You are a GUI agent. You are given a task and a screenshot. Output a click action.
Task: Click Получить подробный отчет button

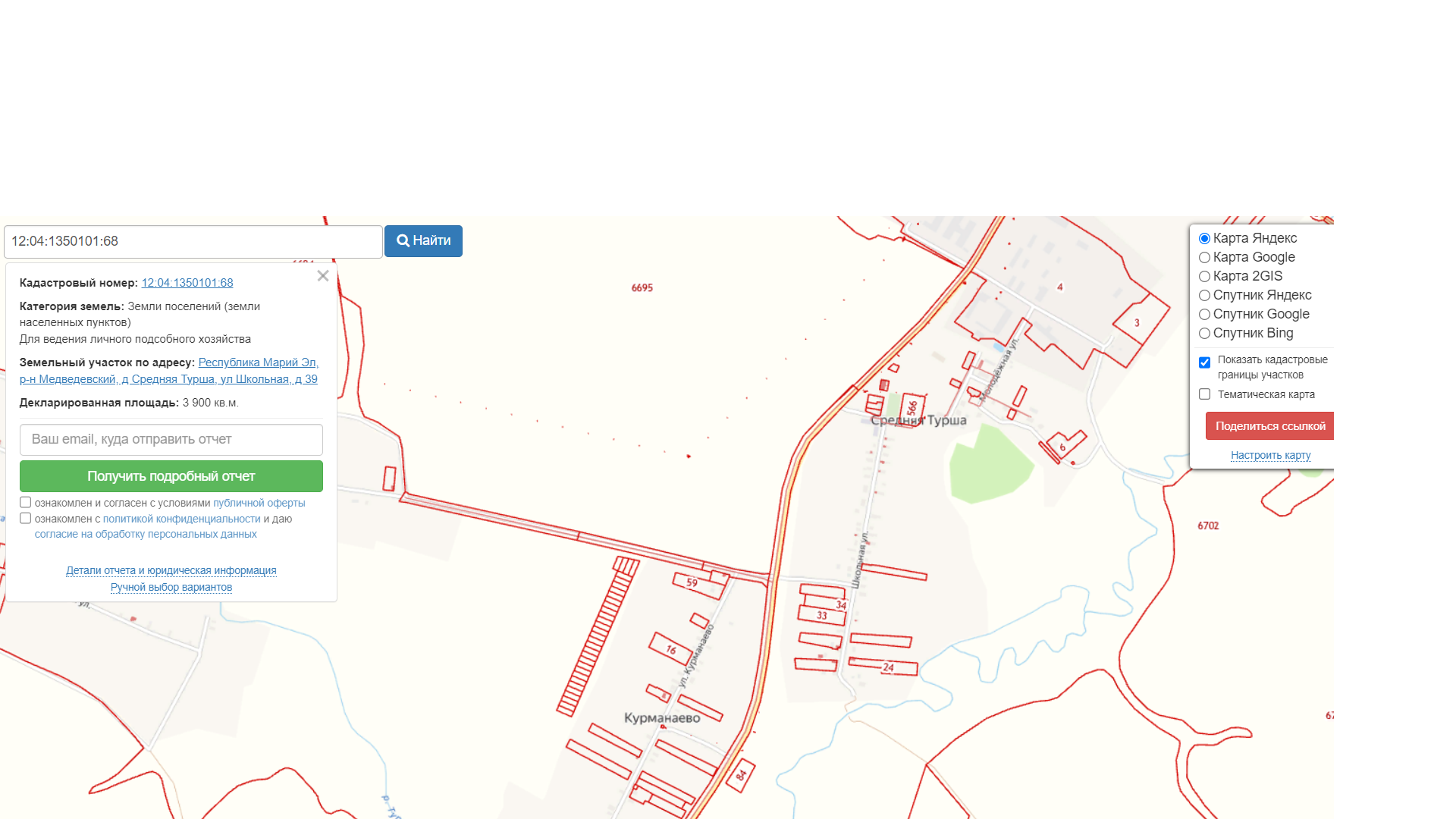[171, 476]
